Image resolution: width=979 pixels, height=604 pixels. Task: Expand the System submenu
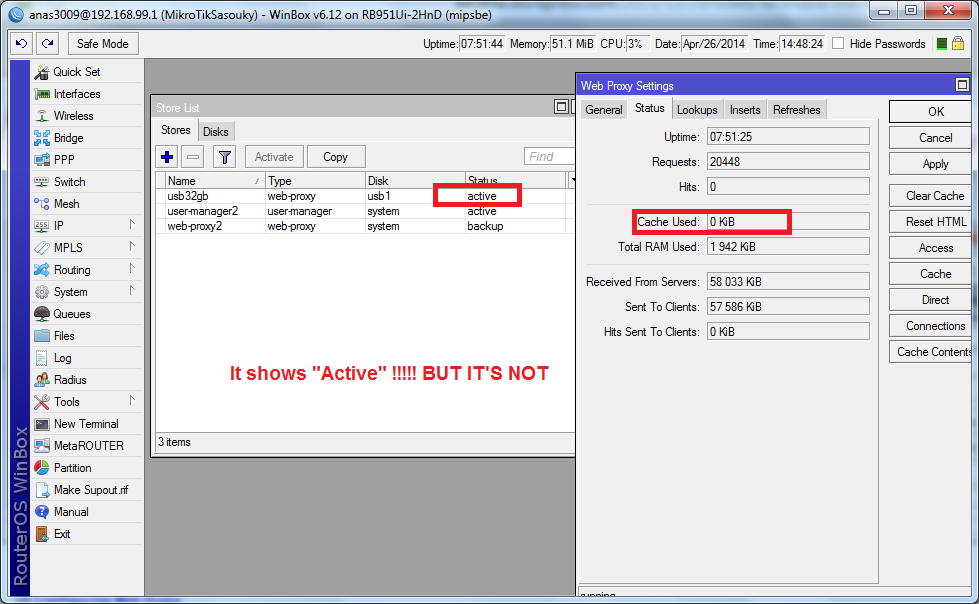click(x=132, y=290)
